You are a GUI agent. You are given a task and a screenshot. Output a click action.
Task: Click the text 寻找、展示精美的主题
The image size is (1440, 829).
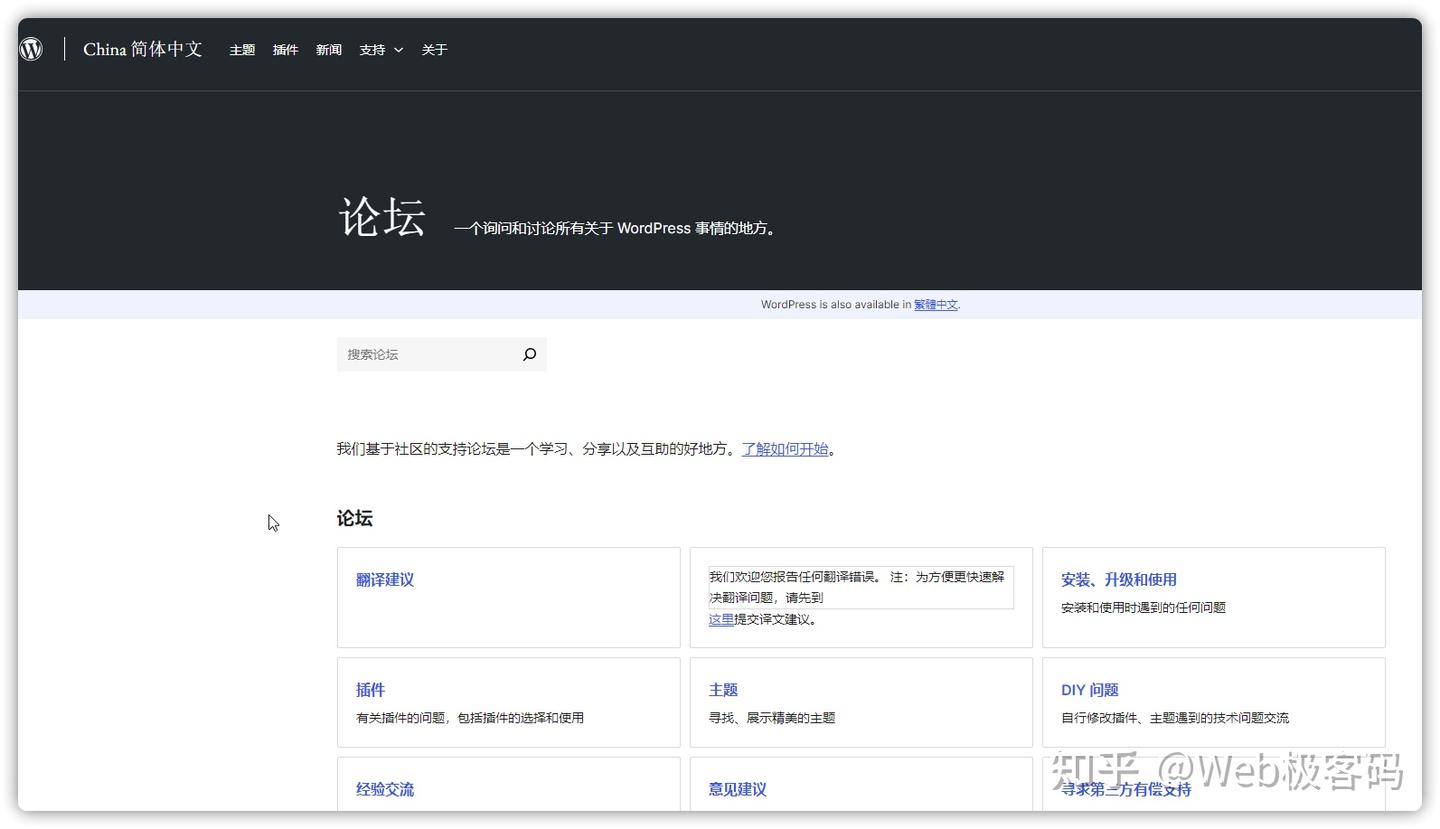pyautogui.click(x=772, y=718)
